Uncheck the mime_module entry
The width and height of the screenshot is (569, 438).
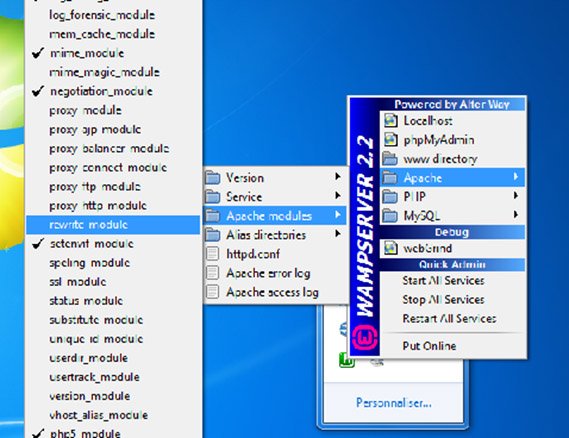point(38,53)
